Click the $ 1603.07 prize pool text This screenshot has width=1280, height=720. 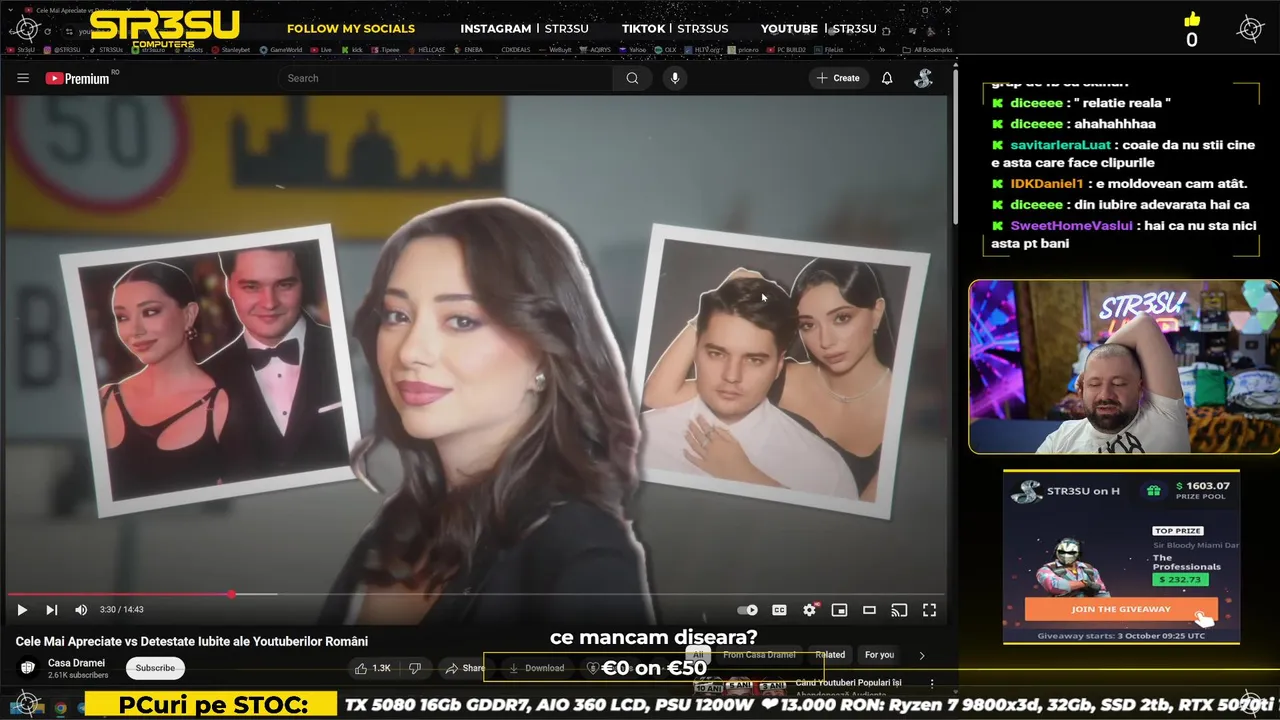[x=1203, y=486]
